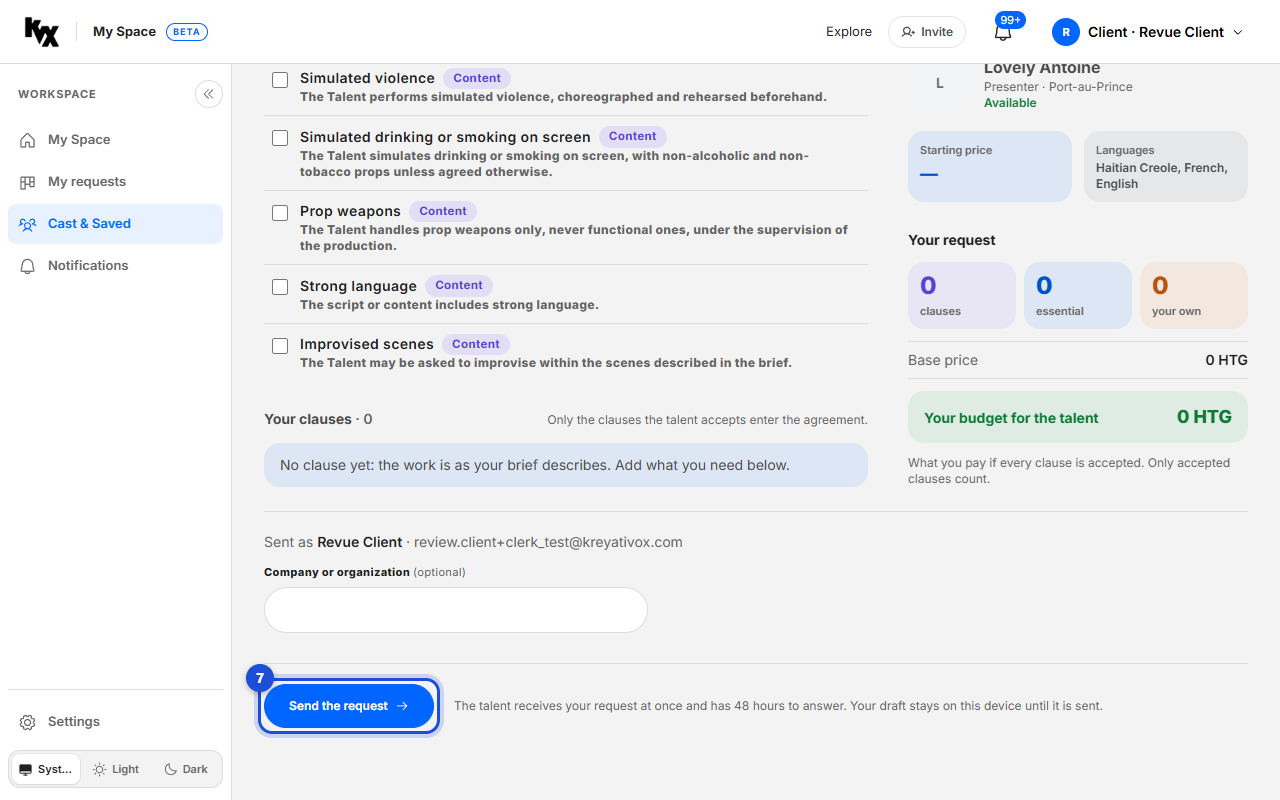Open Settings in the sidebar

pos(115,722)
